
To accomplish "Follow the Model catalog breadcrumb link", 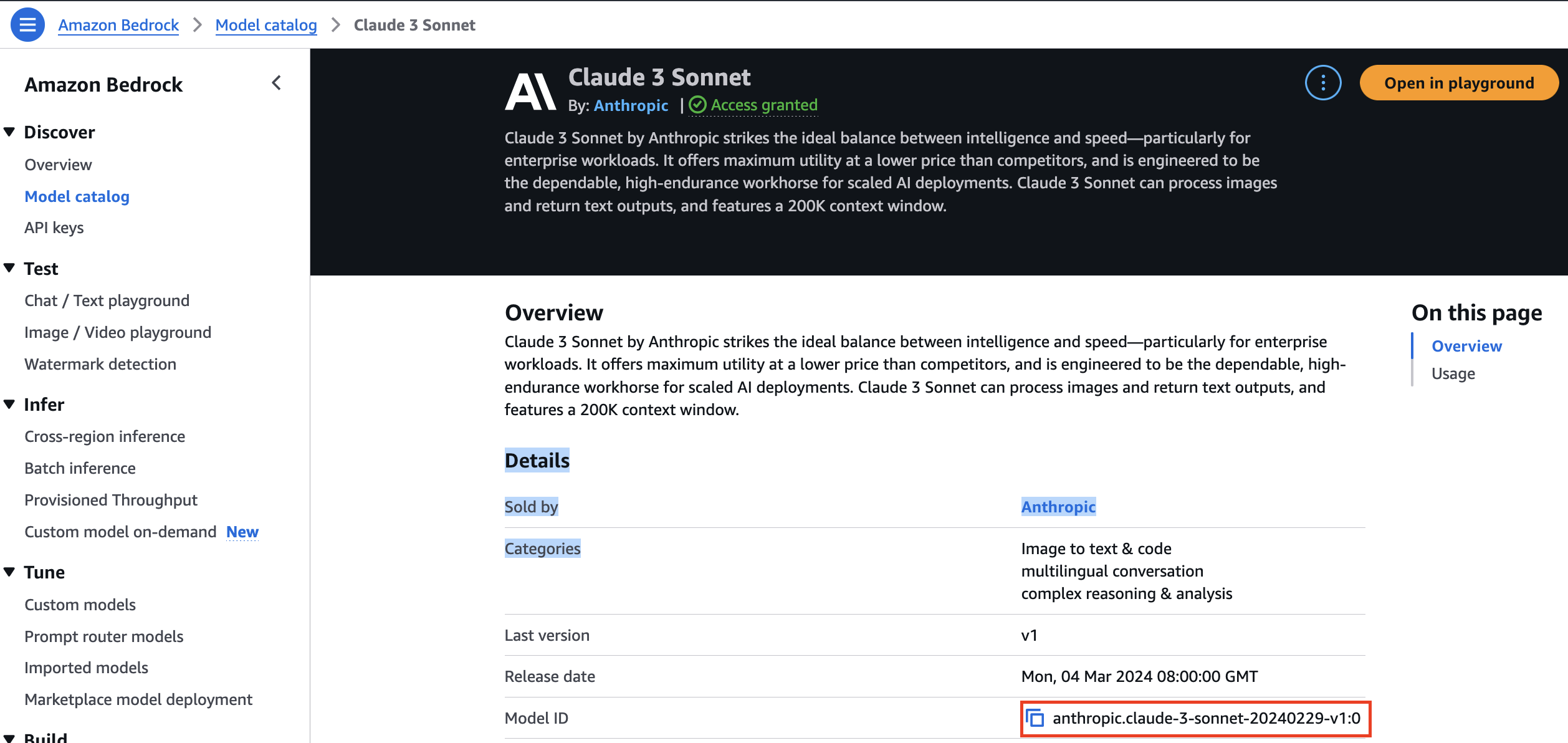I will [x=265, y=25].
